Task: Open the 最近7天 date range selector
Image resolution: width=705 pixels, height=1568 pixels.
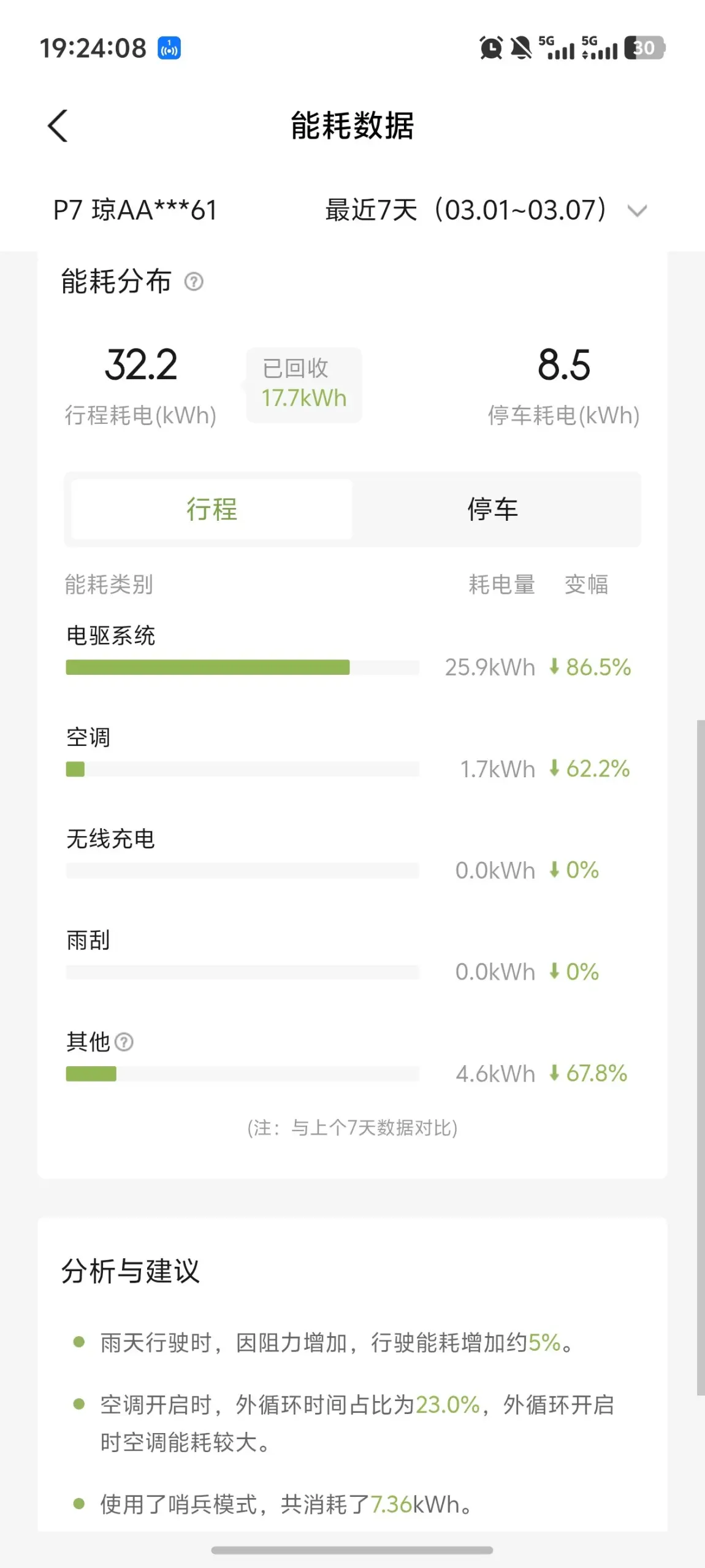Action: click(x=466, y=210)
